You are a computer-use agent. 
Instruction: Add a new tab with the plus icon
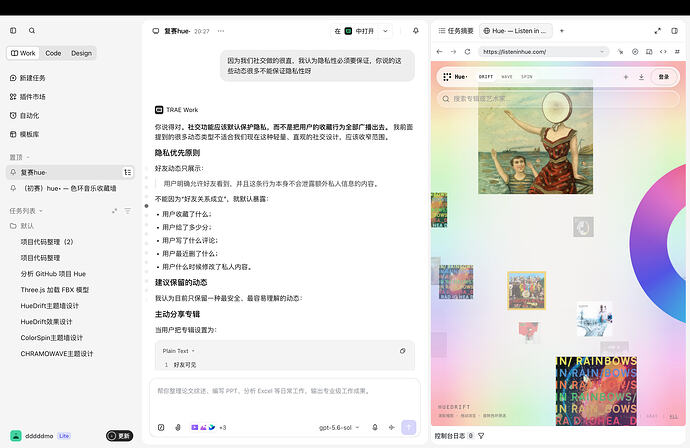pos(562,31)
